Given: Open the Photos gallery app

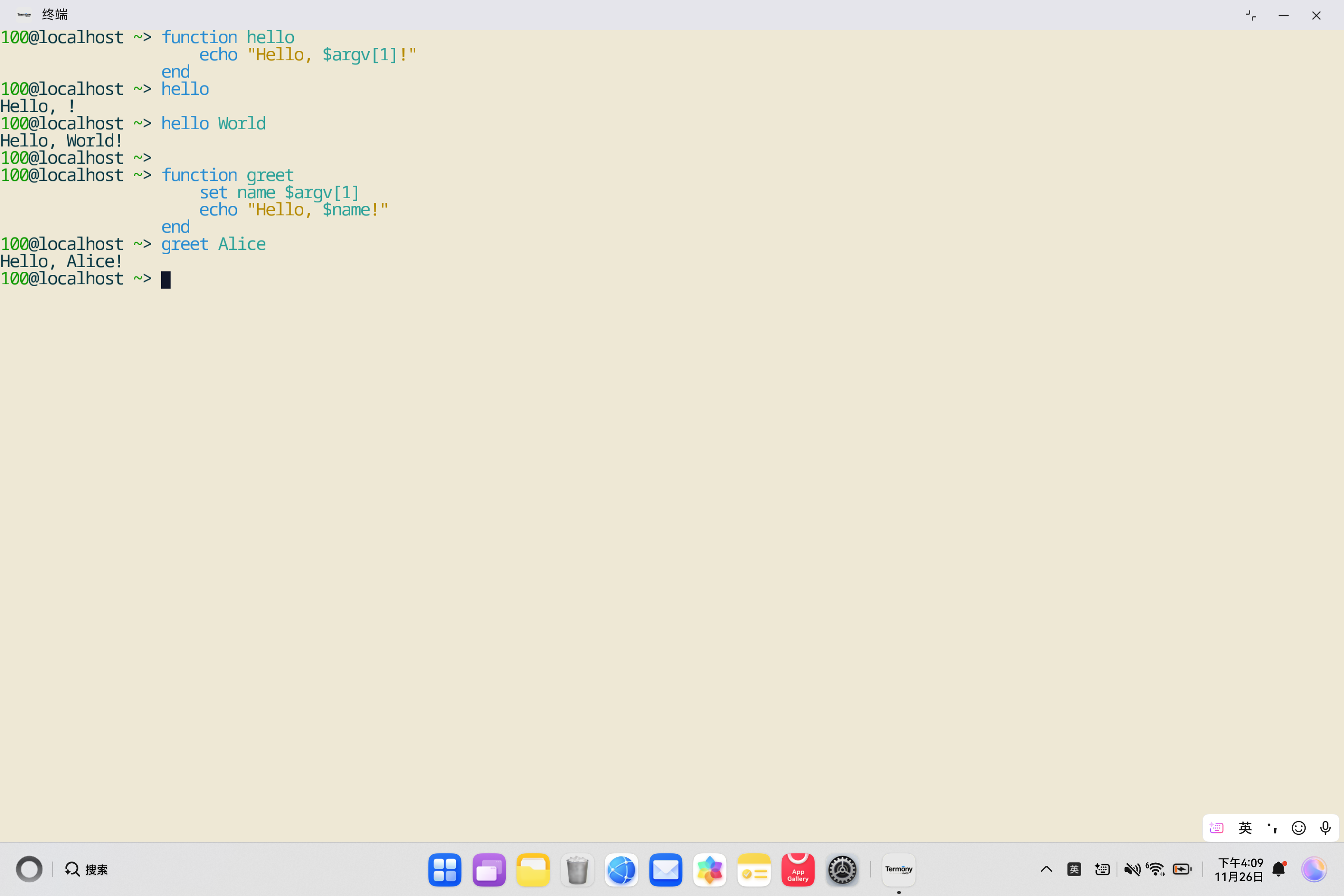Looking at the screenshot, I should tap(710, 869).
